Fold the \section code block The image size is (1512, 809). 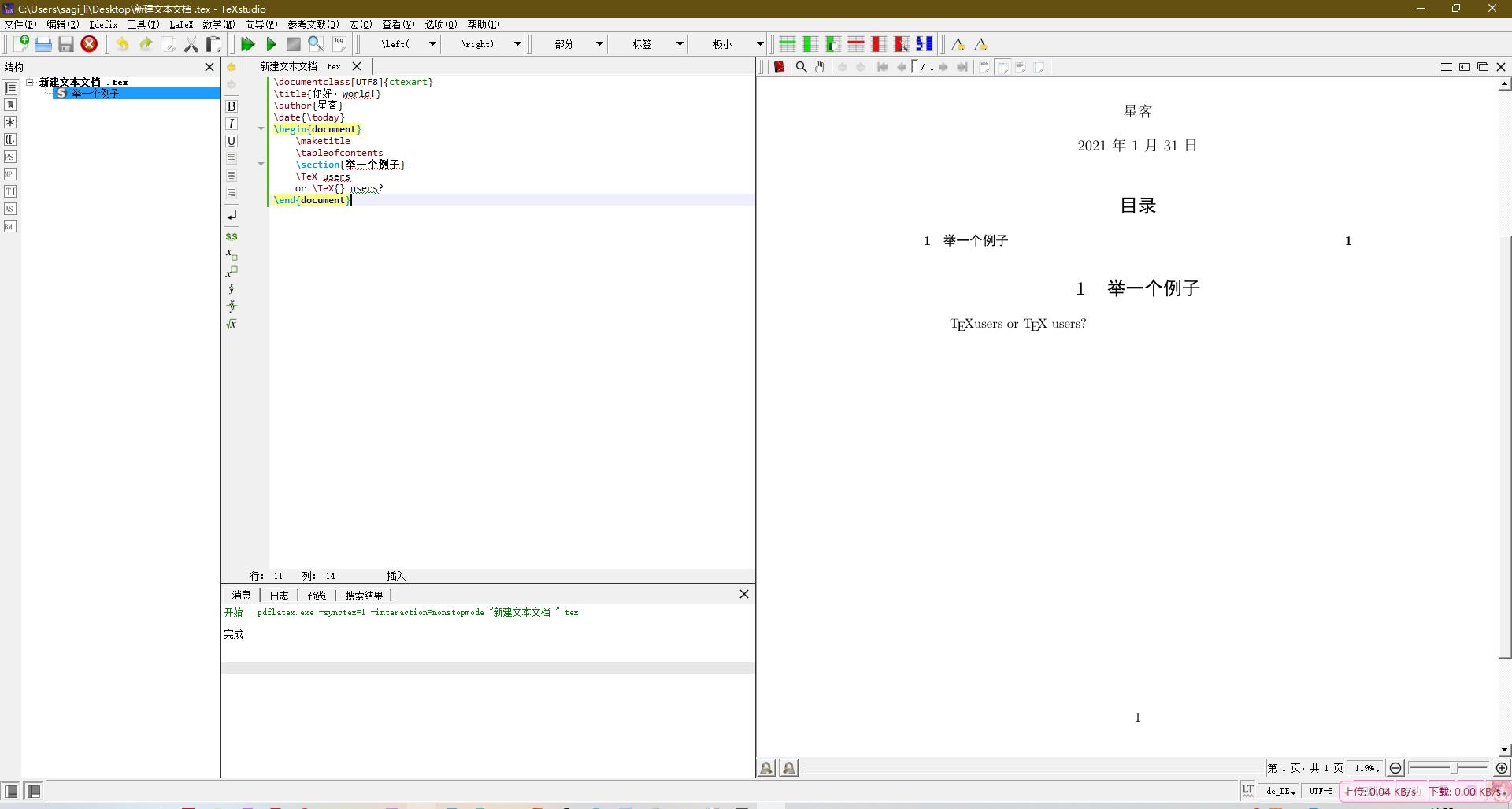261,164
